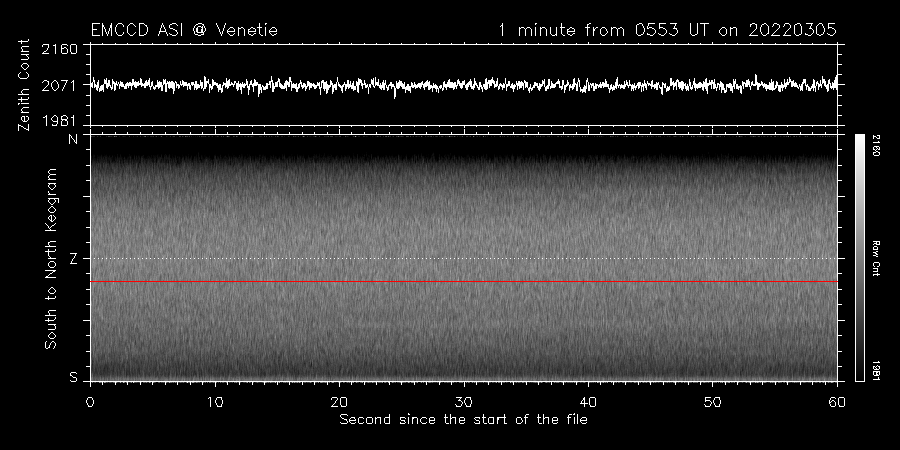Screen dimensions: 900x450
Task: Click the 'Zenith Count' axis label
Action: tap(24, 85)
